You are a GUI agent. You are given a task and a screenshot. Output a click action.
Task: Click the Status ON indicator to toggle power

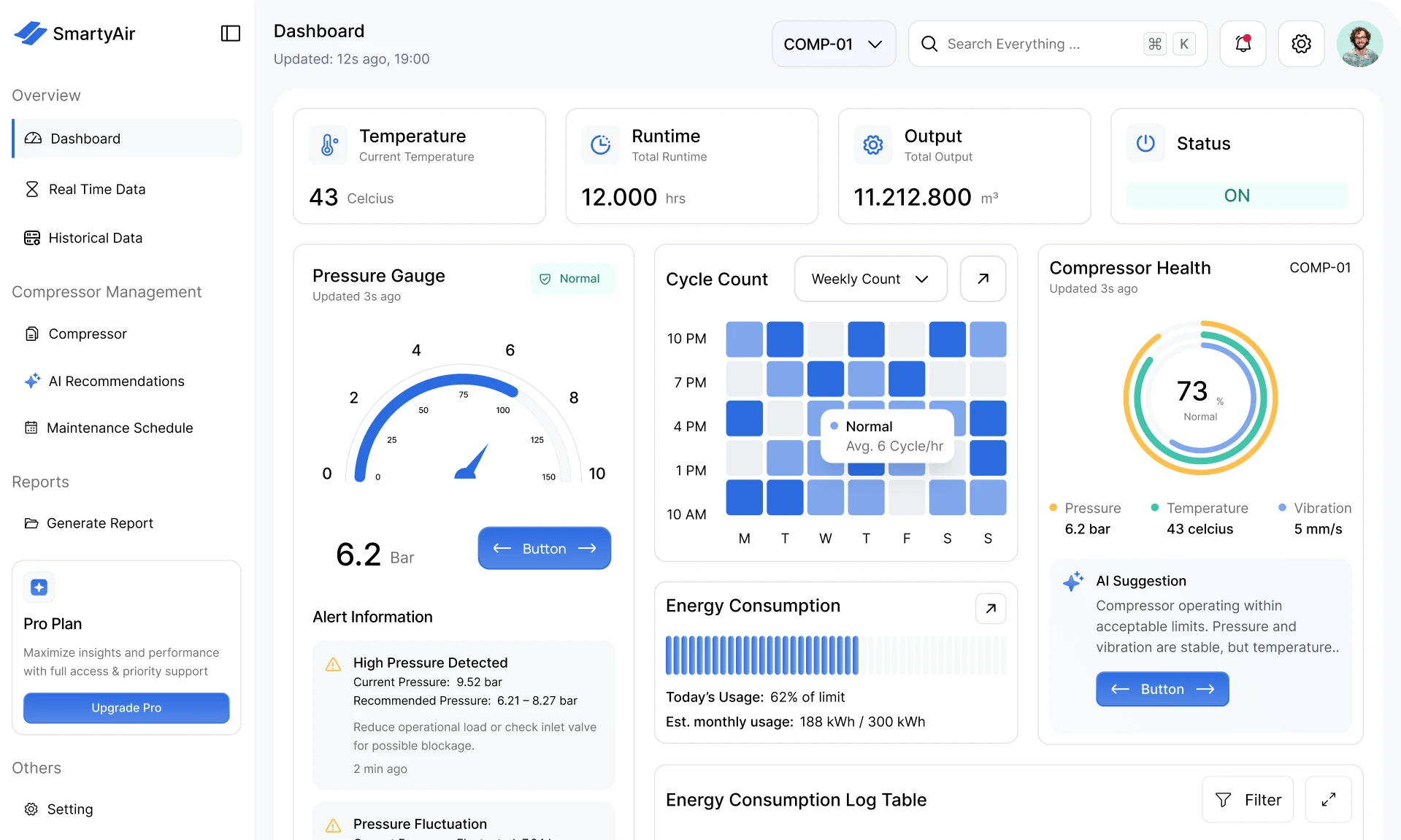[x=1236, y=195]
